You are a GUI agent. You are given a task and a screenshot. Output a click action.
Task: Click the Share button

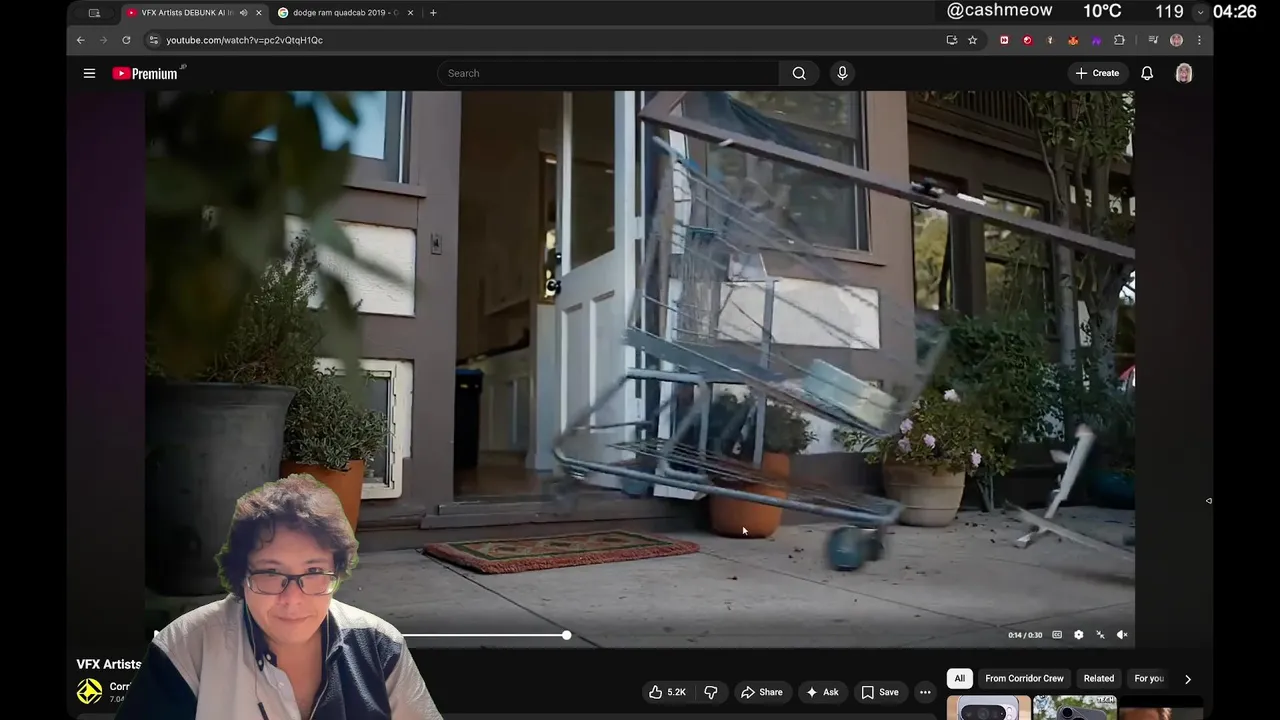click(761, 692)
